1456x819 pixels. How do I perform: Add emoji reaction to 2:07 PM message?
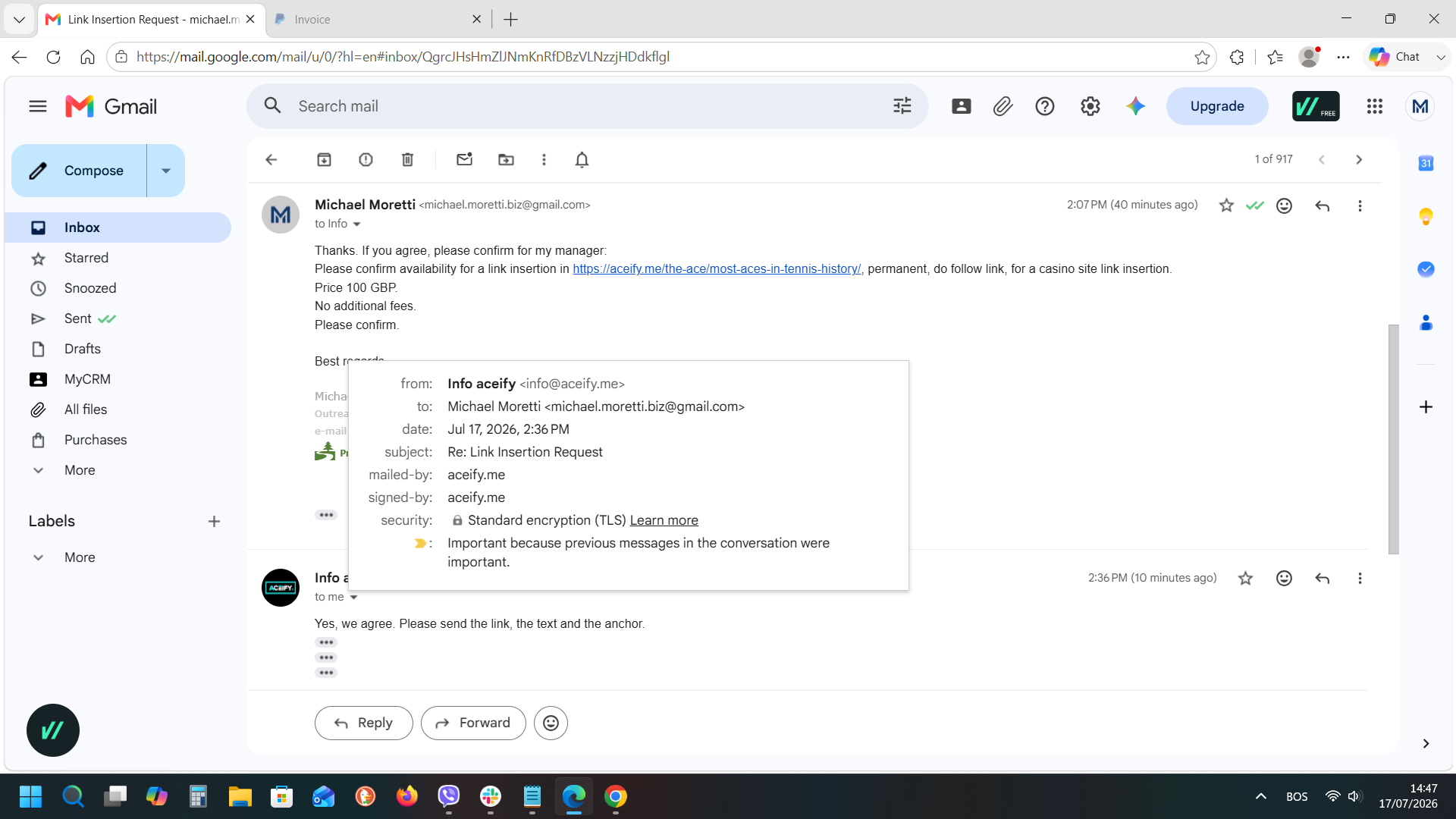click(x=1284, y=206)
